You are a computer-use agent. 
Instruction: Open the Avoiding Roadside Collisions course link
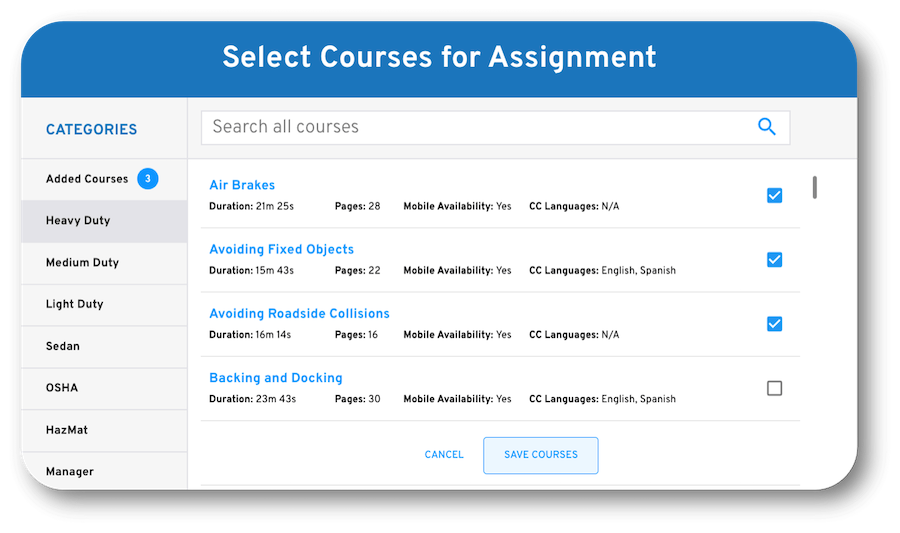(x=299, y=313)
